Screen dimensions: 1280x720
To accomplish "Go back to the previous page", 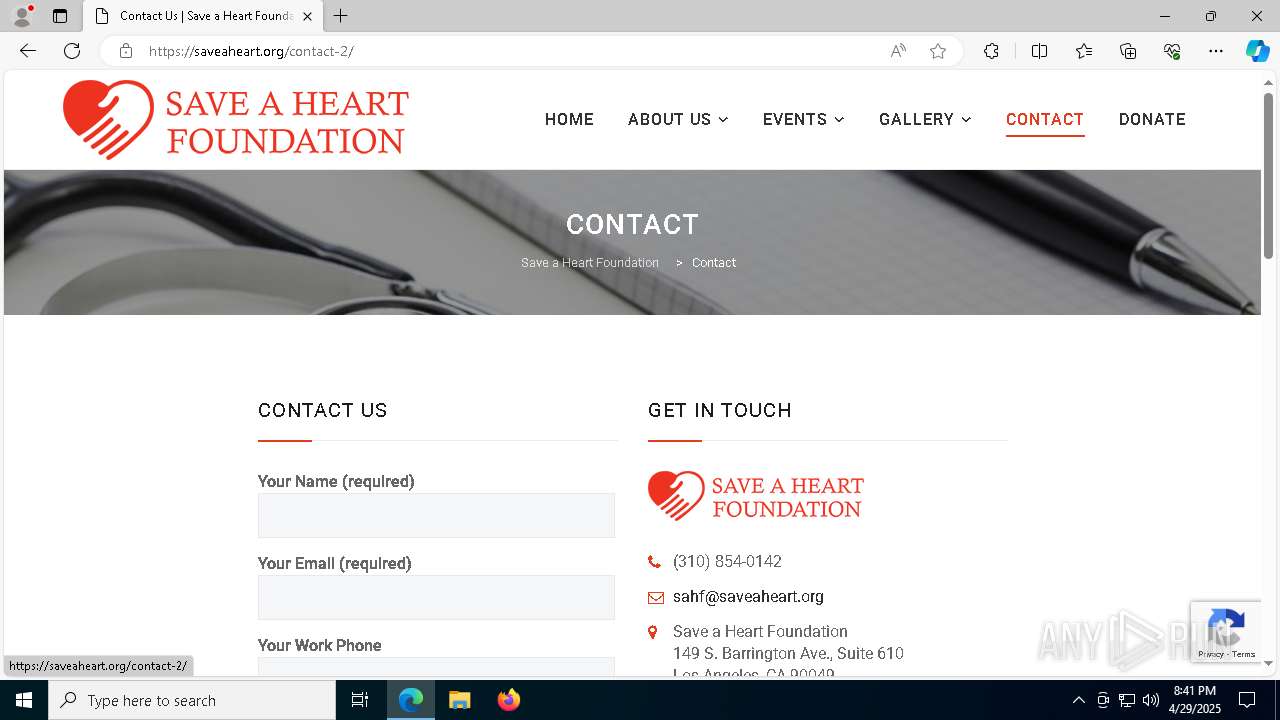I will (28, 51).
